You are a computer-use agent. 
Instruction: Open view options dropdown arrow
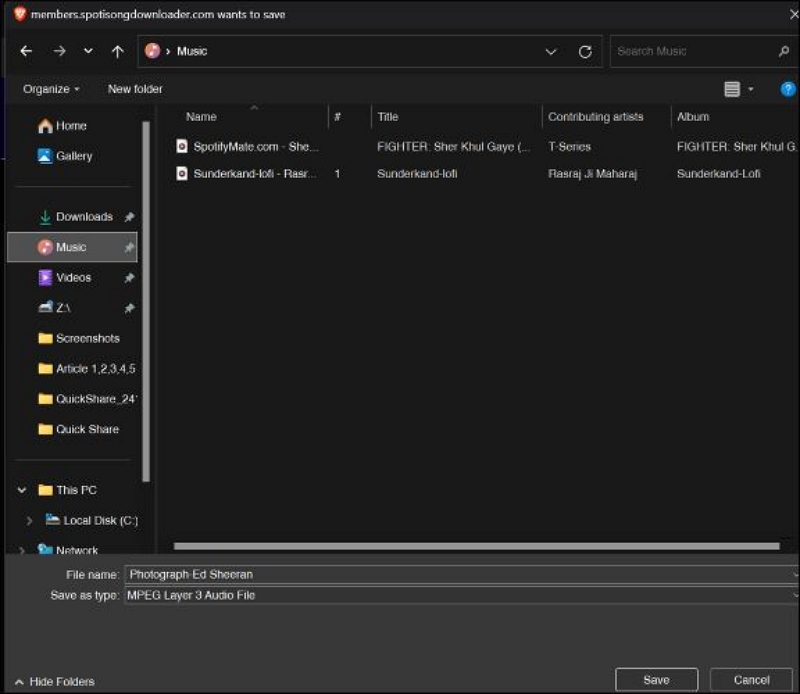click(x=751, y=89)
